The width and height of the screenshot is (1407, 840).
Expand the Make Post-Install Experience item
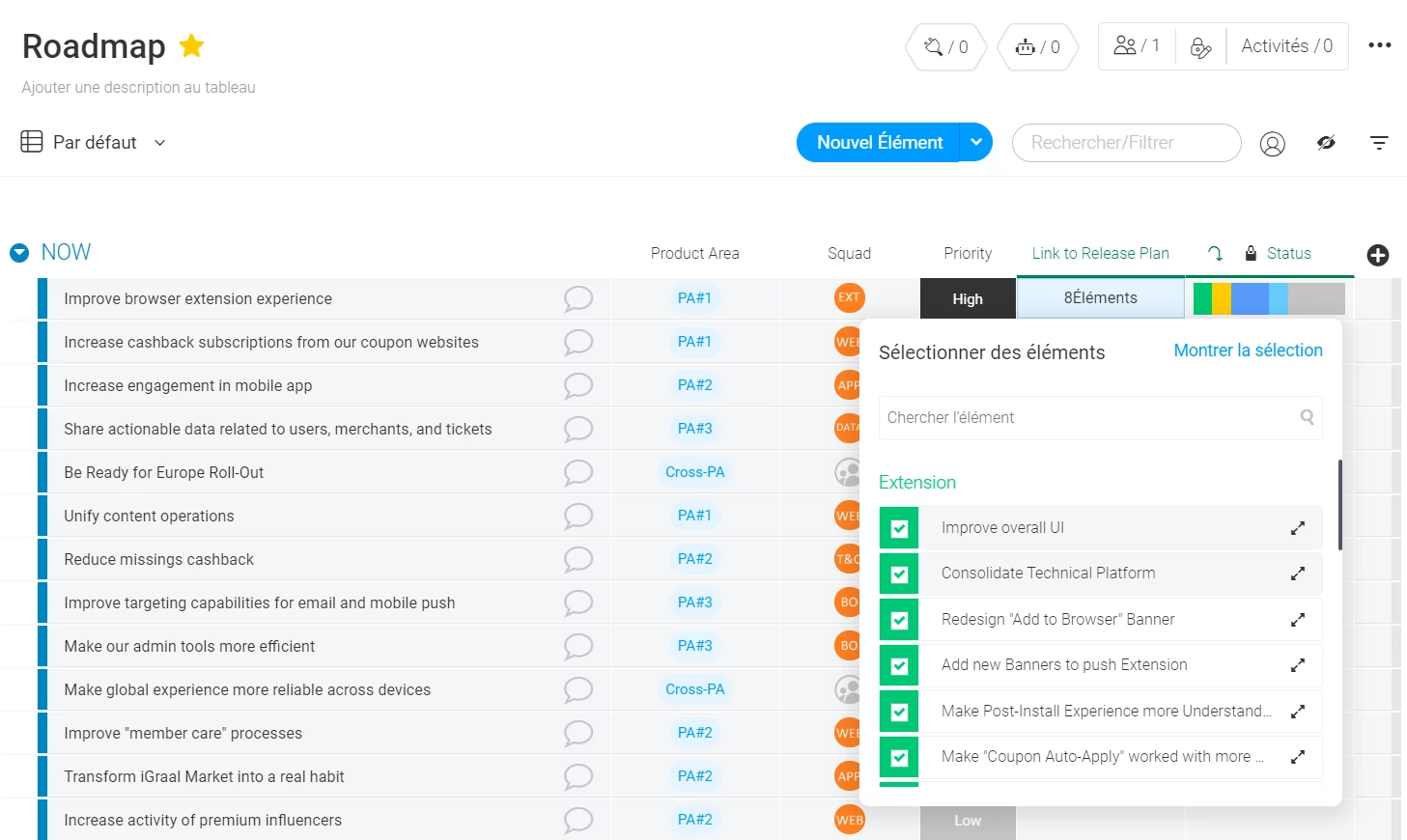1298,712
